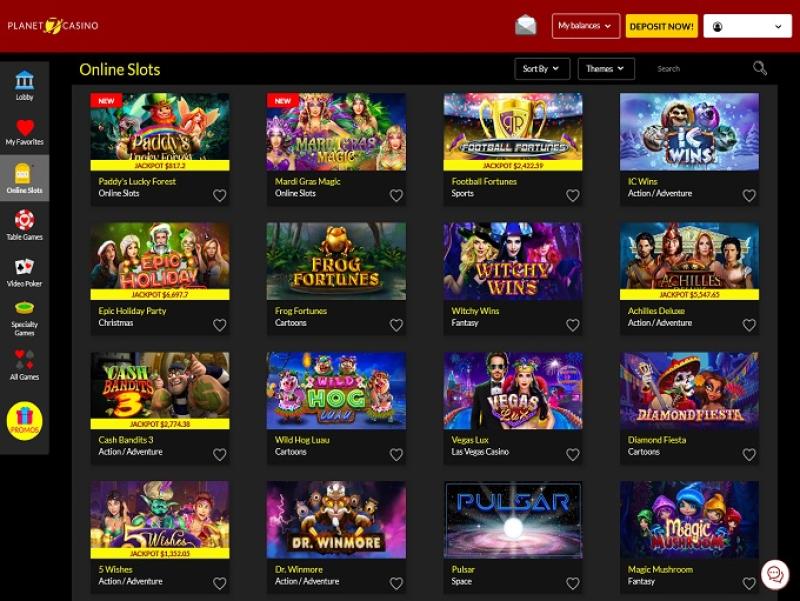Open Specialty Games section

point(24,319)
